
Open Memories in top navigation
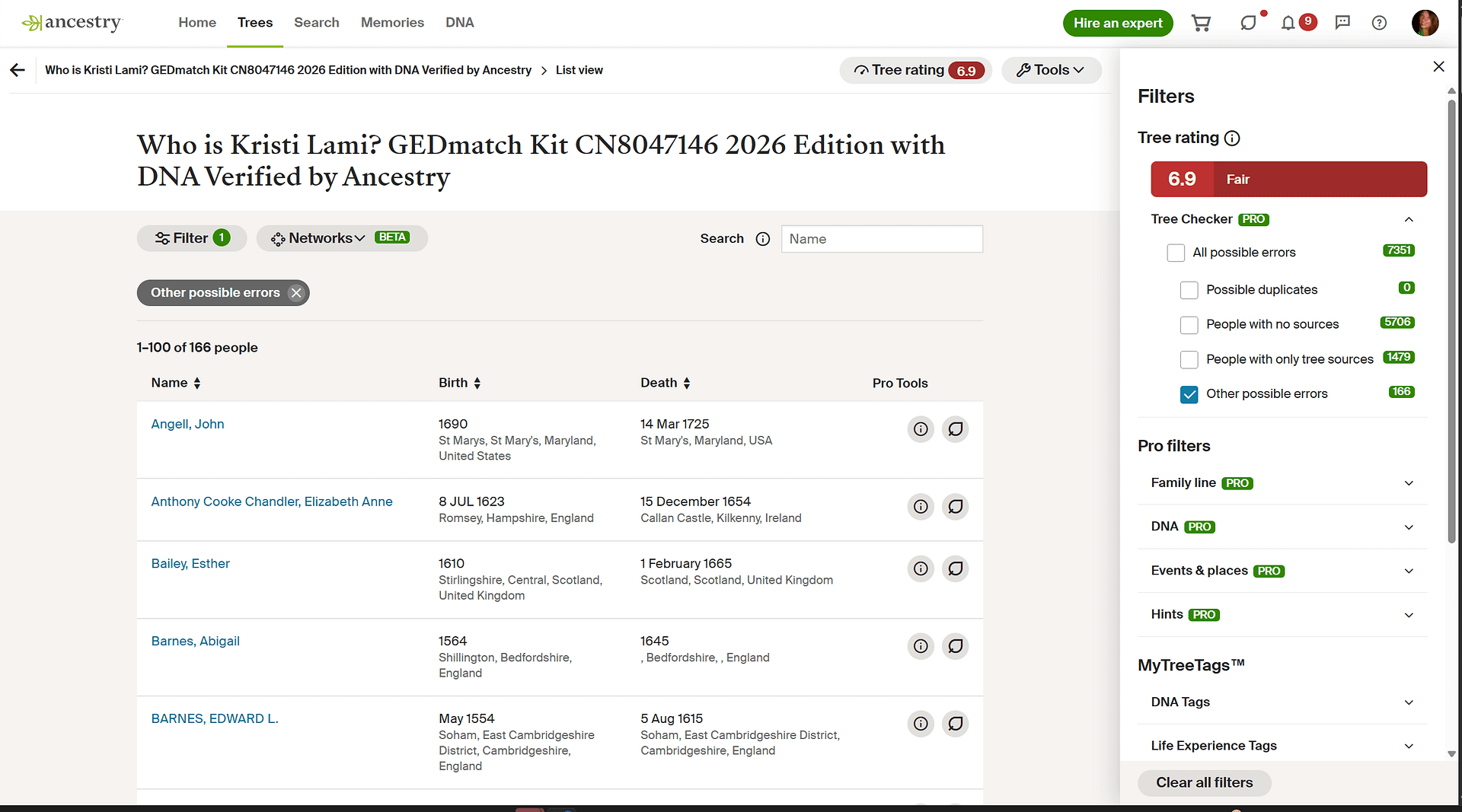click(392, 23)
